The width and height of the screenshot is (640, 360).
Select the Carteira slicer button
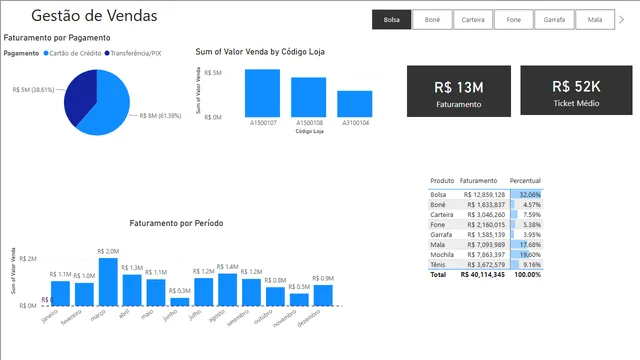(473, 20)
